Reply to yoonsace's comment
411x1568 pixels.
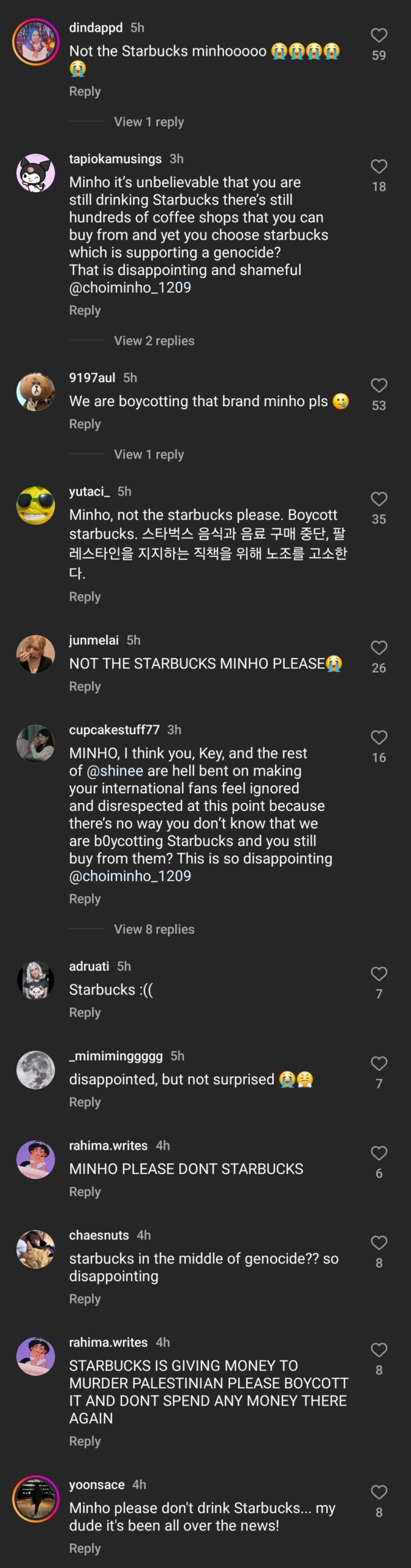[85, 1548]
